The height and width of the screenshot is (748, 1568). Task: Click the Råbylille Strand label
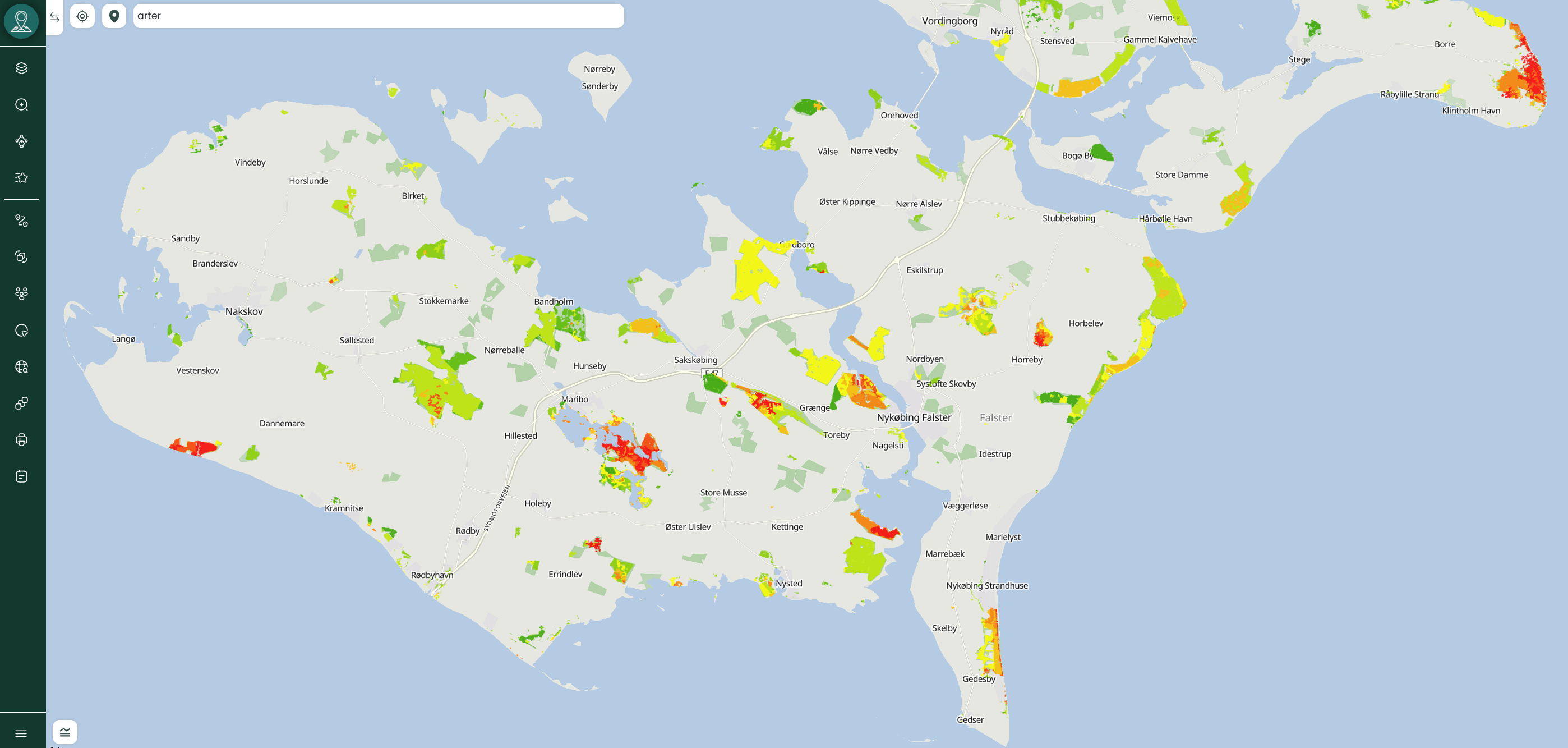[1410, 94]
